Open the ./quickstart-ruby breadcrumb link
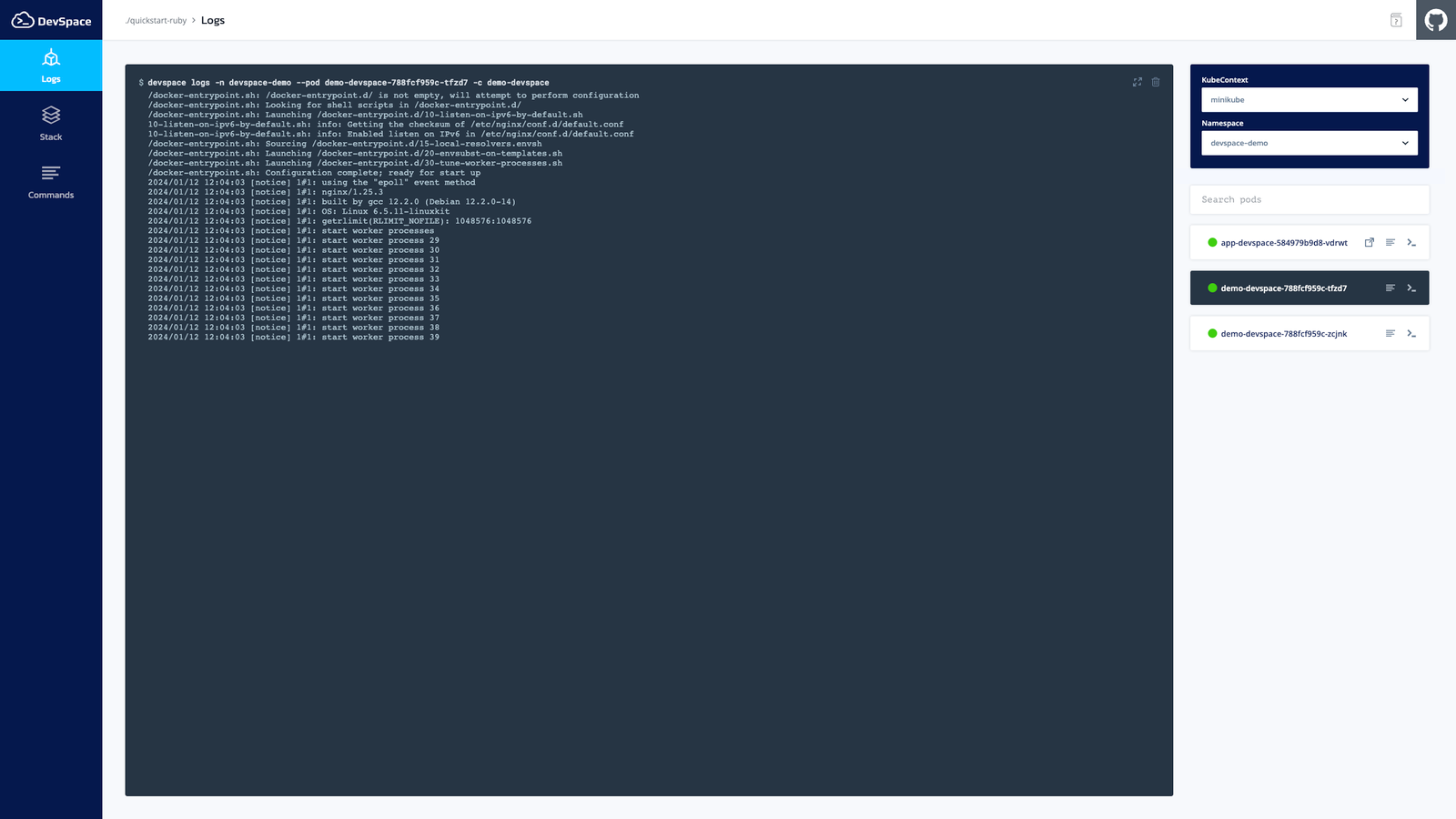 pos(155,20)
